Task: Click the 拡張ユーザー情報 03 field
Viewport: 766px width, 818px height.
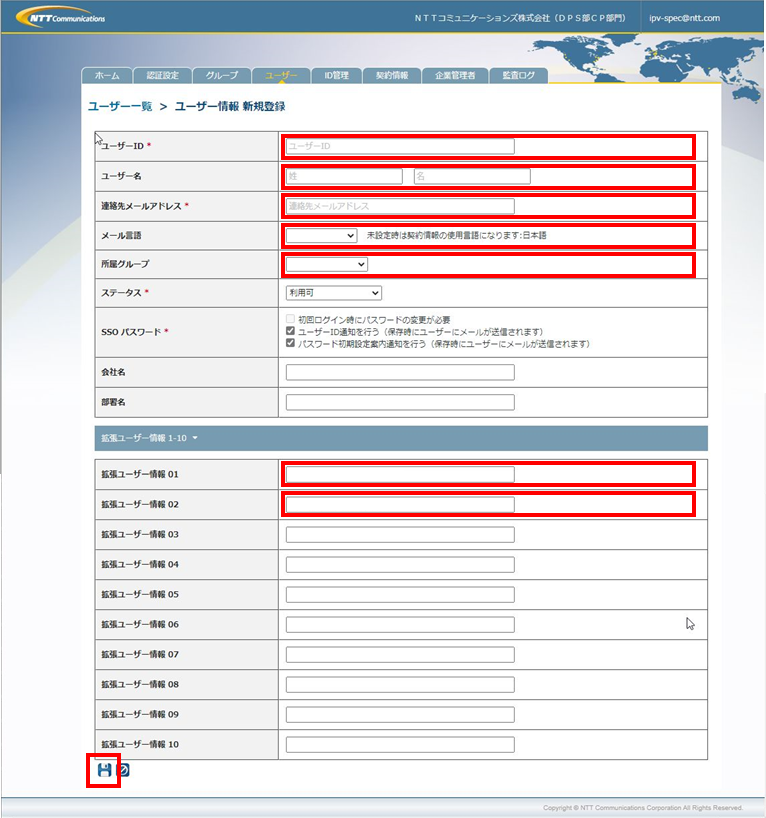Action: (x=400, y=534)
